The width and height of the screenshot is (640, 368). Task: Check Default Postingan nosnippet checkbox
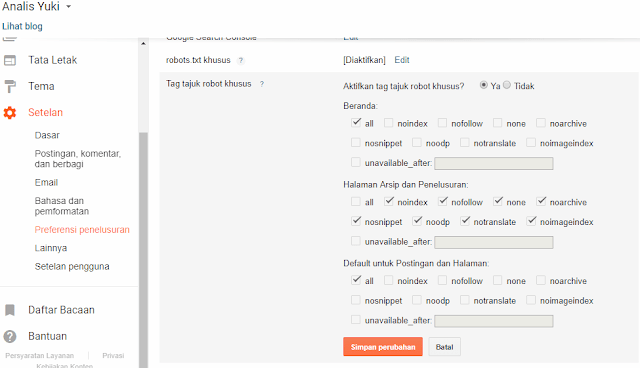click(x=356, y=300)
